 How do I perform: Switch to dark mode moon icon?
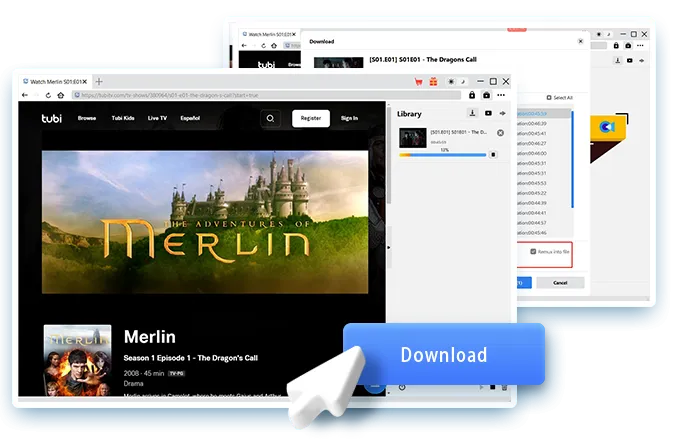point(462,82)
